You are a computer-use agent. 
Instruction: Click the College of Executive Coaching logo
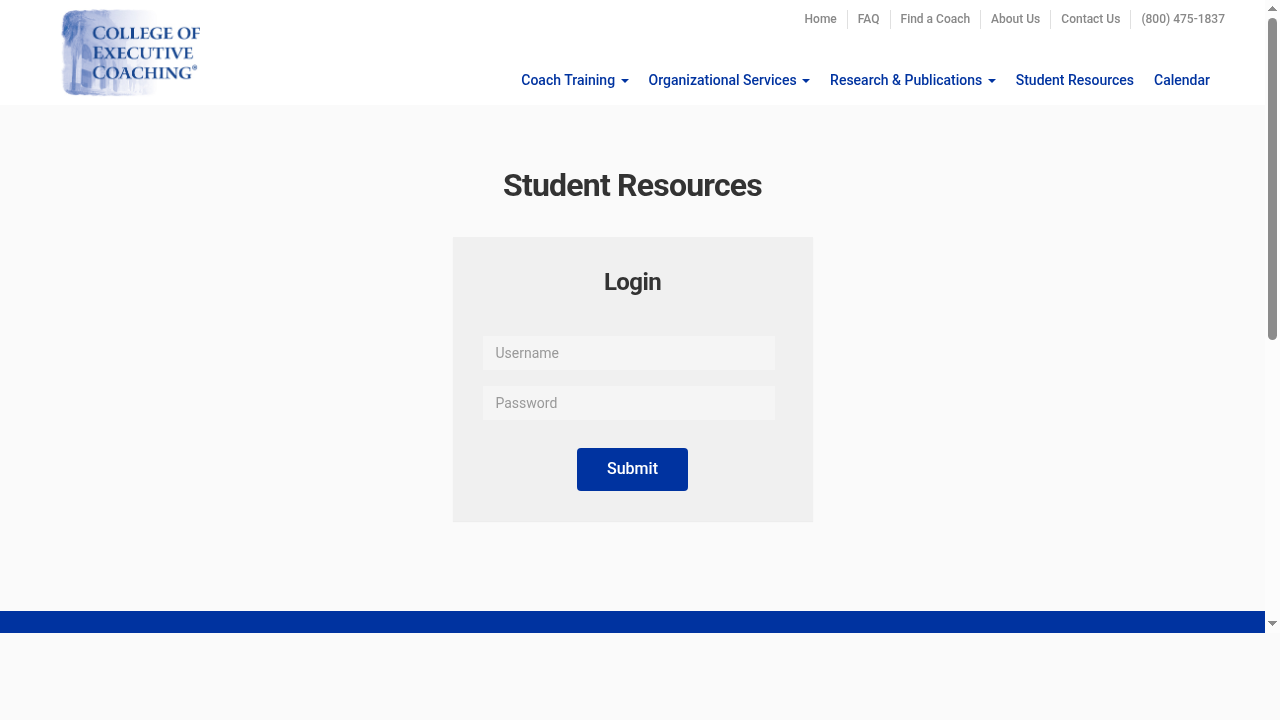pos(131,52)
